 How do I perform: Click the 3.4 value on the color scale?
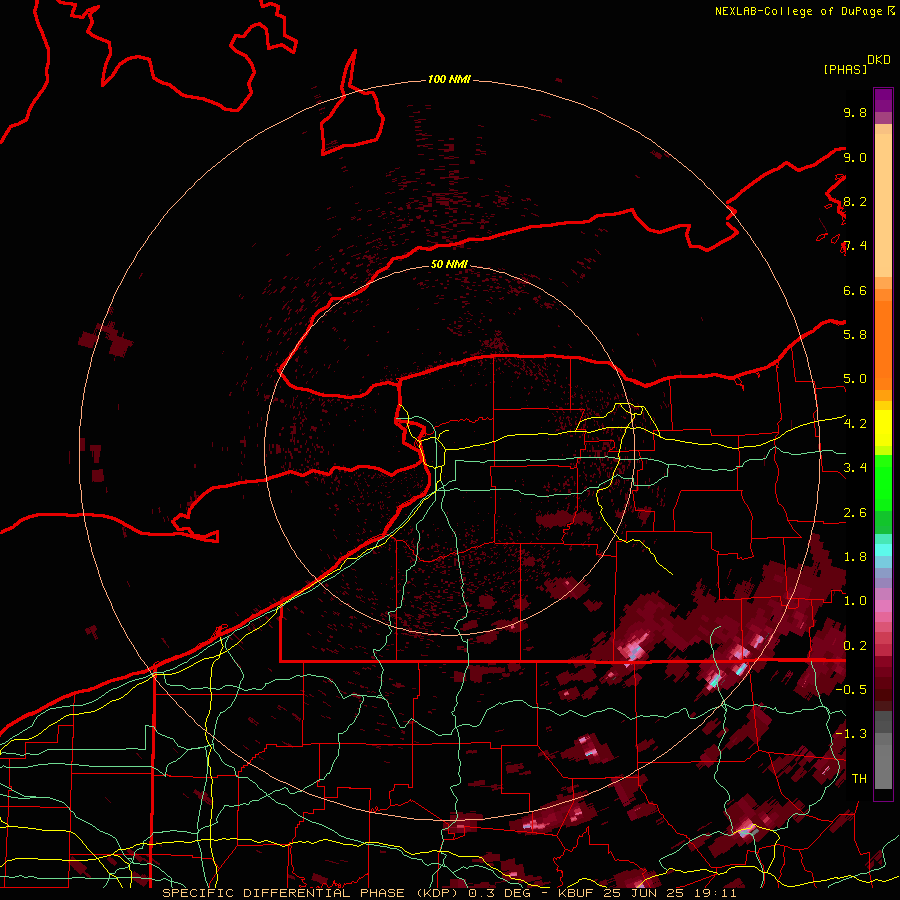(x=855, y=467)
